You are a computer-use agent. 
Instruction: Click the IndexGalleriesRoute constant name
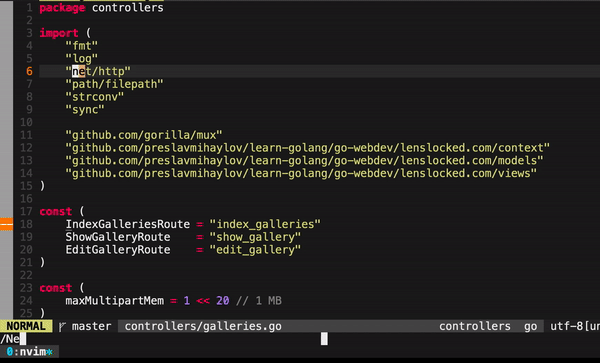[127, 224]
